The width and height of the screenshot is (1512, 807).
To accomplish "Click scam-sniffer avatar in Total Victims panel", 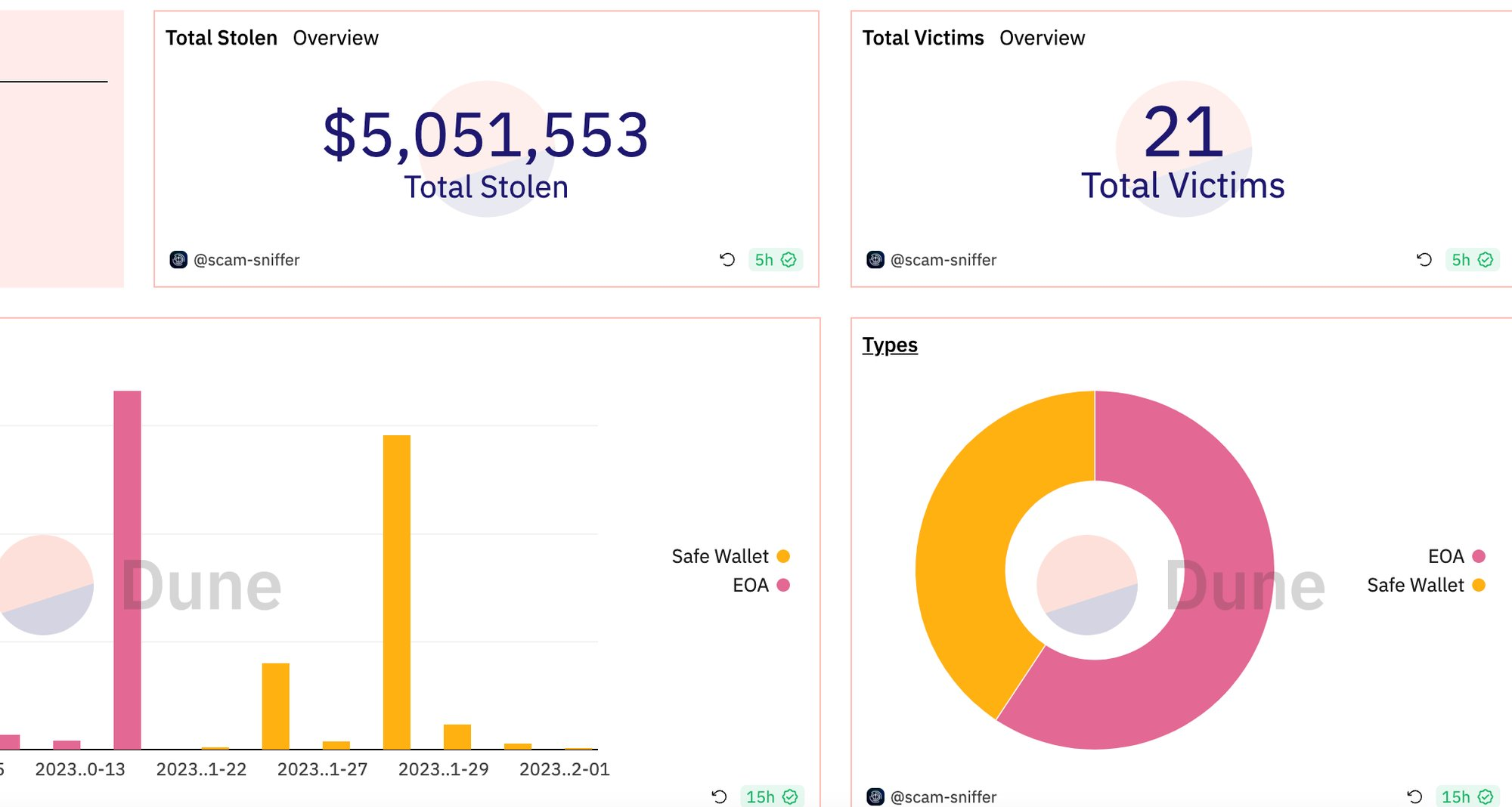I will pos(875,260).
